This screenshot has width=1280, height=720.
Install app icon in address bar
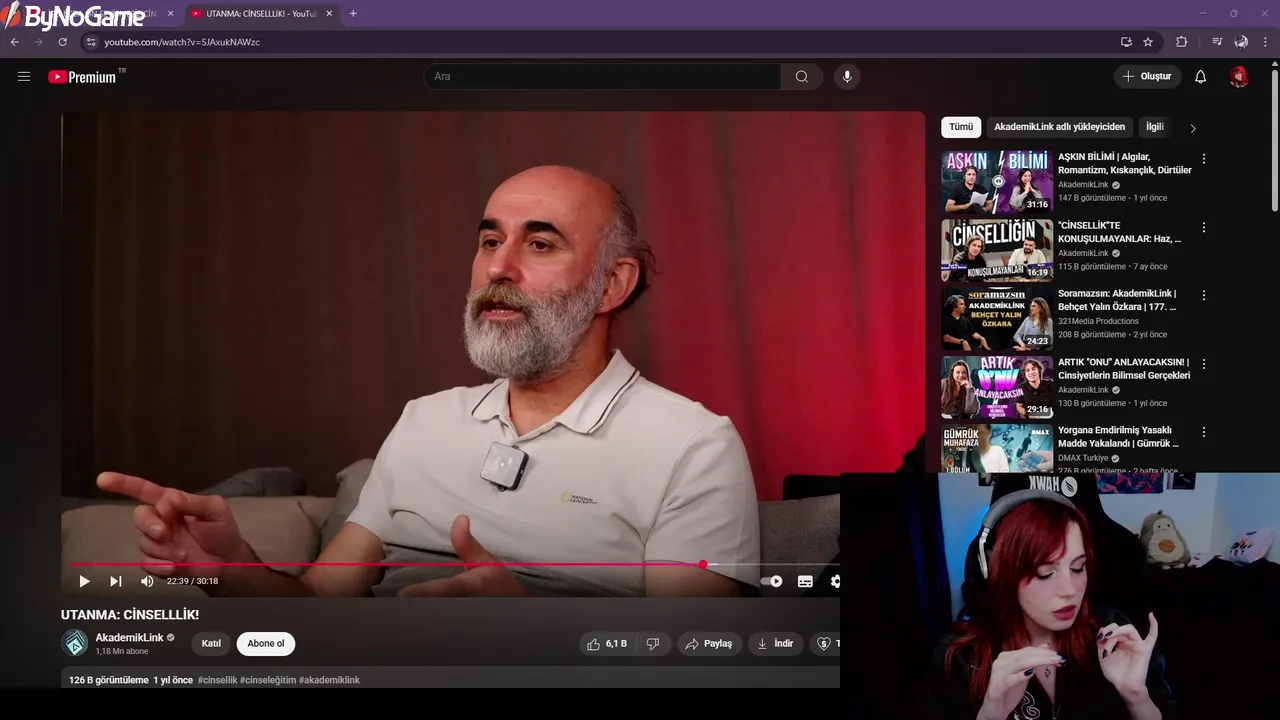[x=1126, y=42]
